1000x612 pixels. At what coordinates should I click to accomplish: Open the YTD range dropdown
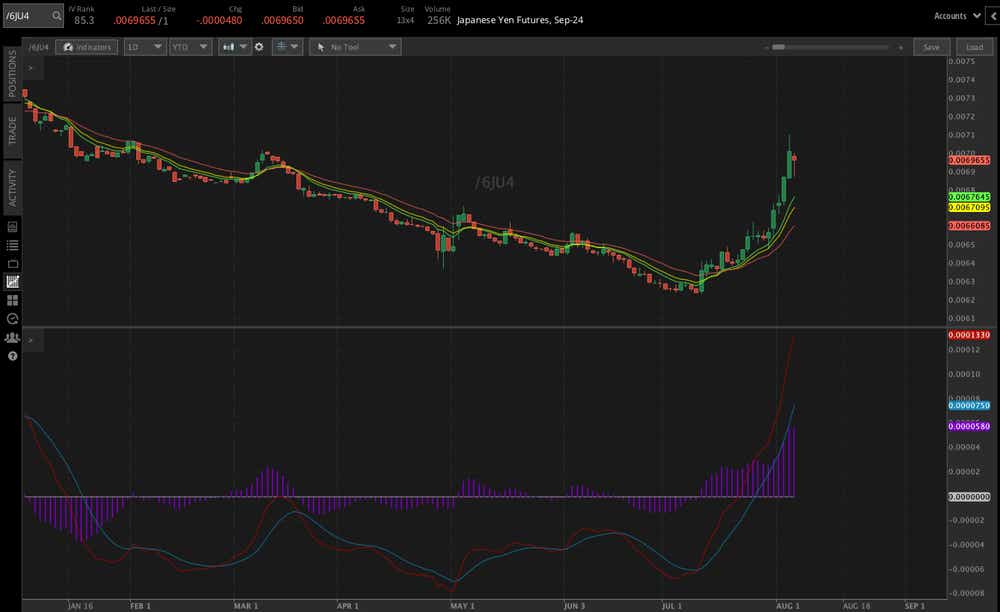point(190,47)
